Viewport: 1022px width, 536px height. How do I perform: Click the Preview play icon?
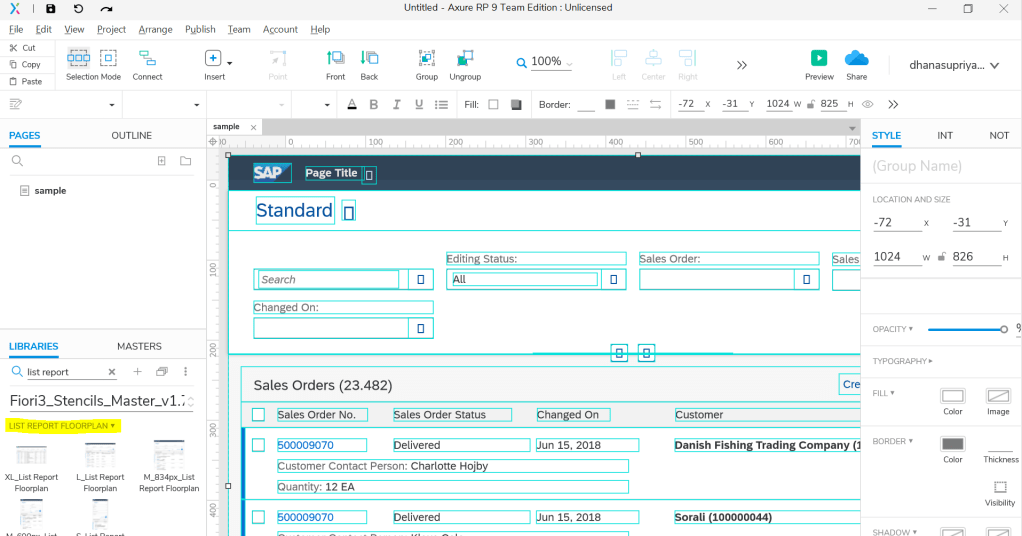(x=819, y=59)
